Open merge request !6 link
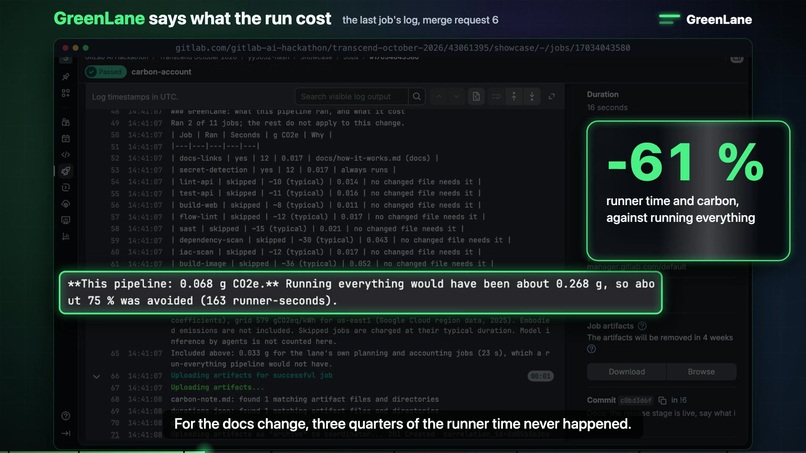This screenshot has height=453, width=806. 683,400
